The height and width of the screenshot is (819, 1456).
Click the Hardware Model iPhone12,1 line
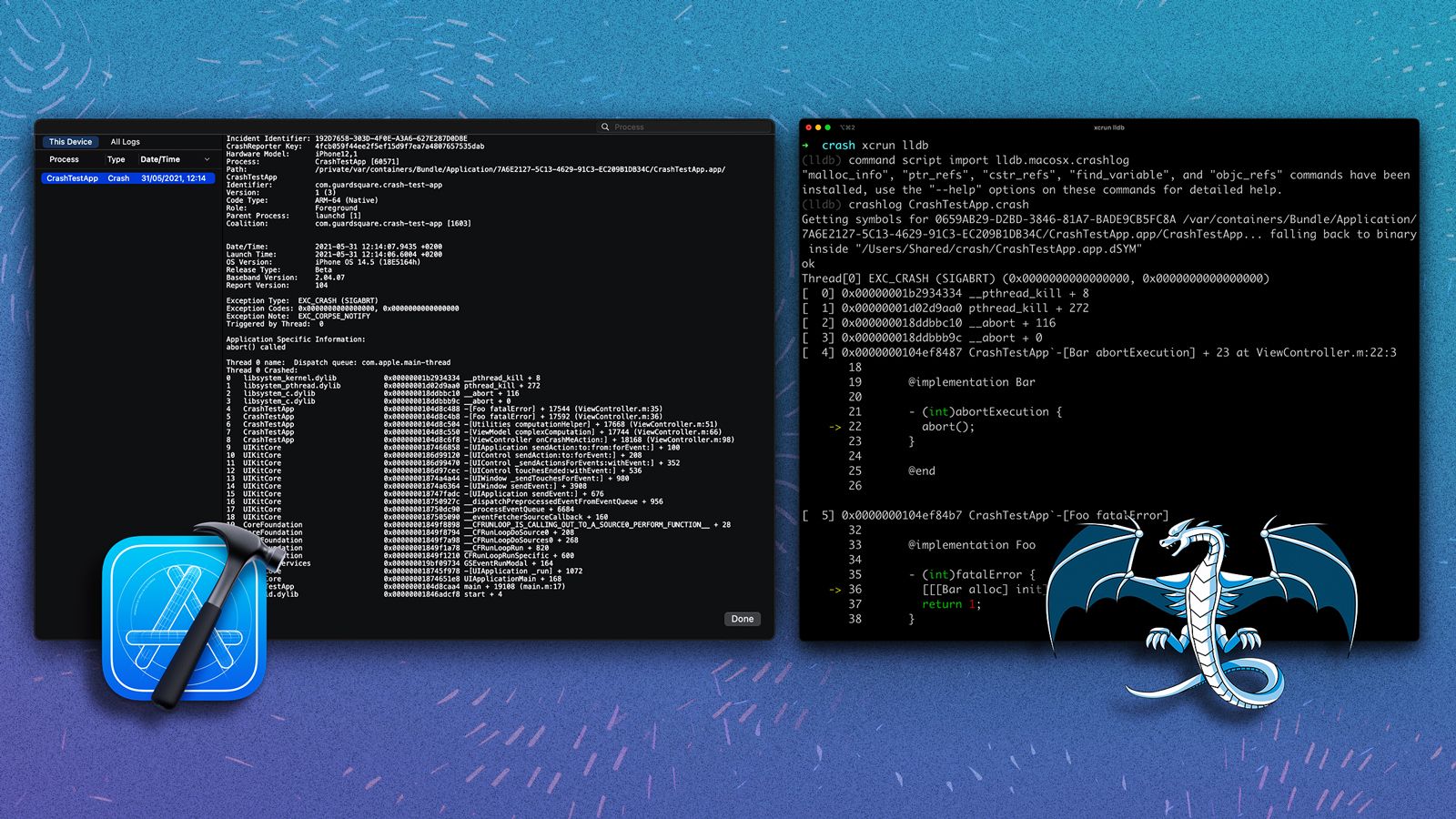pyautogui.click(x=291, y=154)
